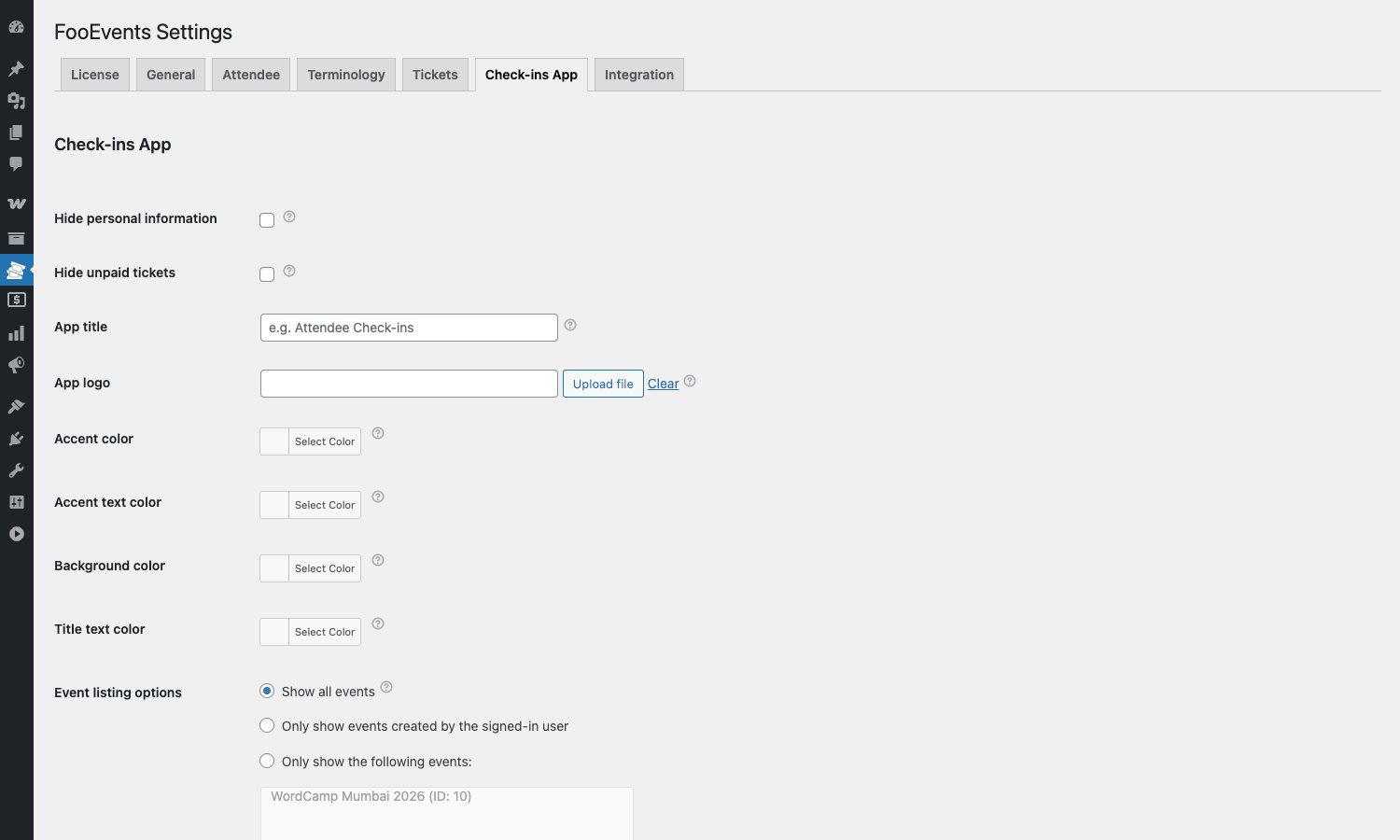Click the Title text color swatch

point(274,632)
